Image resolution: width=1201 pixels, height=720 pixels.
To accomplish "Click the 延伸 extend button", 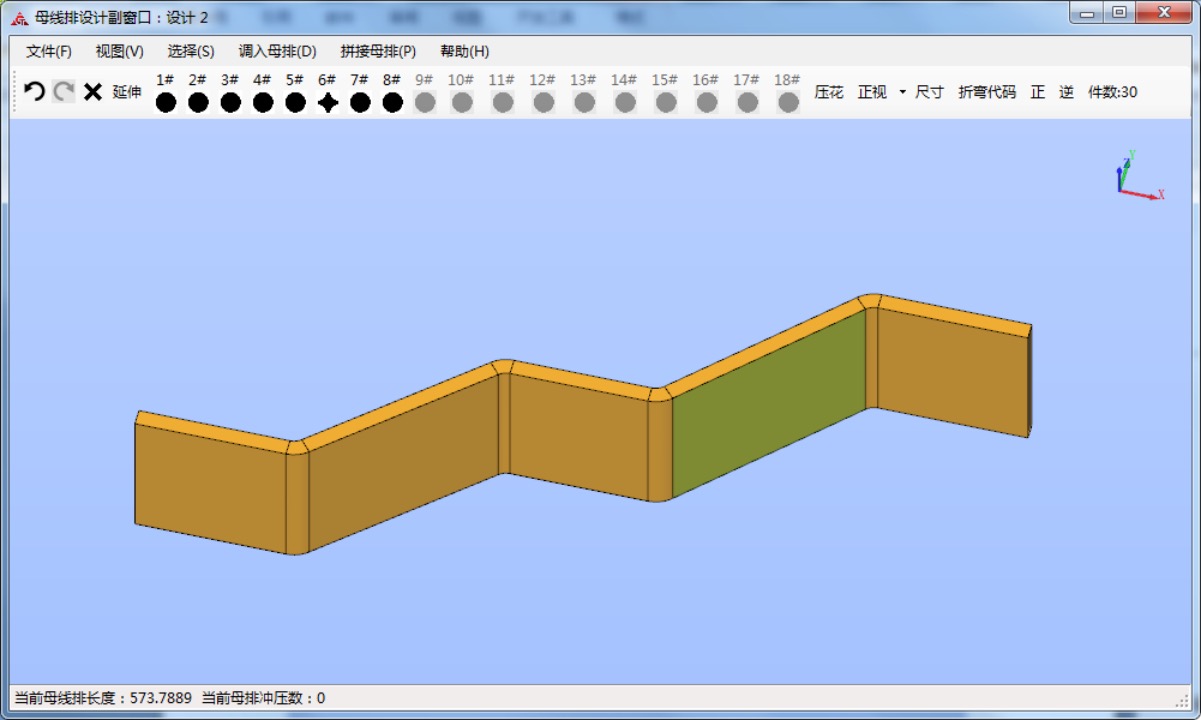I will 127,92.
